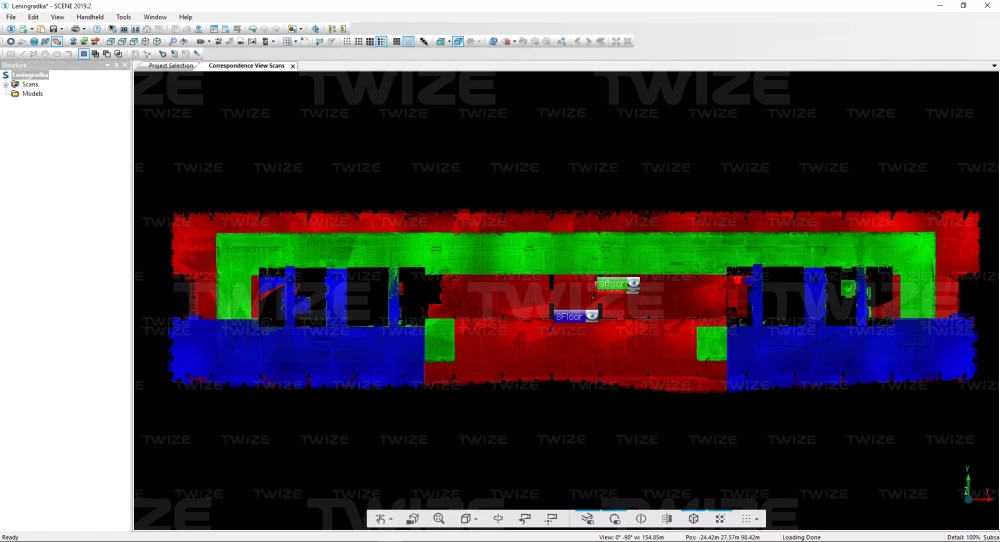Viewport: 1000px width, 542px height.
Task: Click the rotate-around-axis icon in the bottom toolbar
Action: click(498, 519)
